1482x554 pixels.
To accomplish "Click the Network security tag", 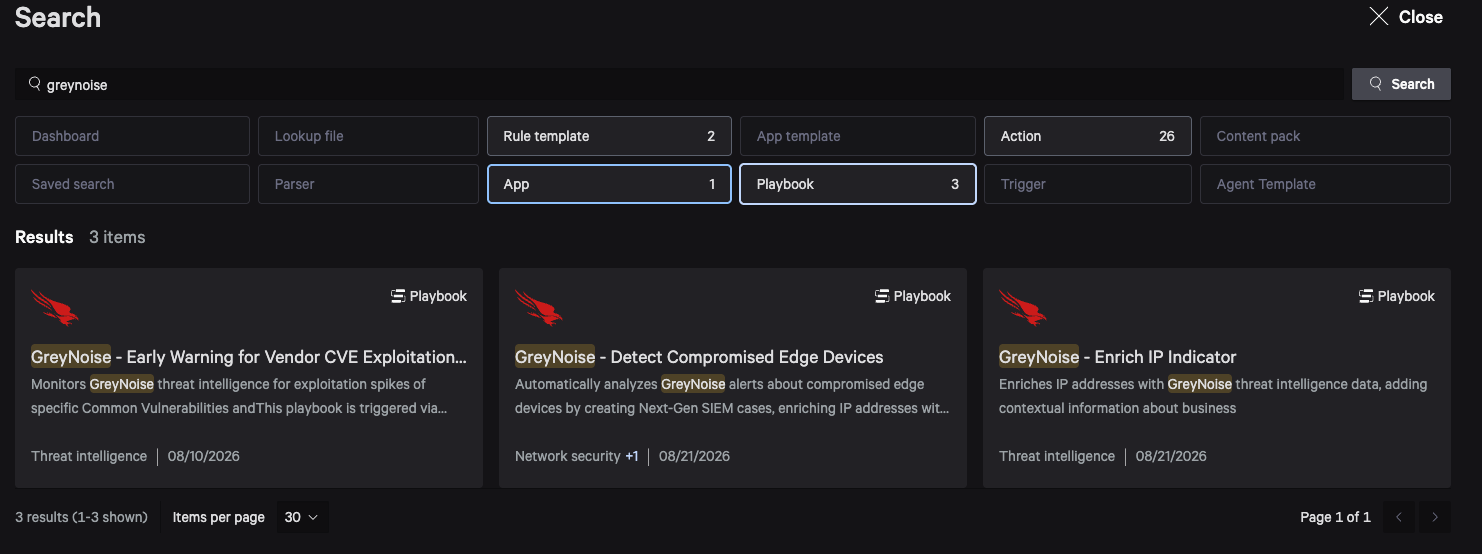I will (x=568, y=456).
